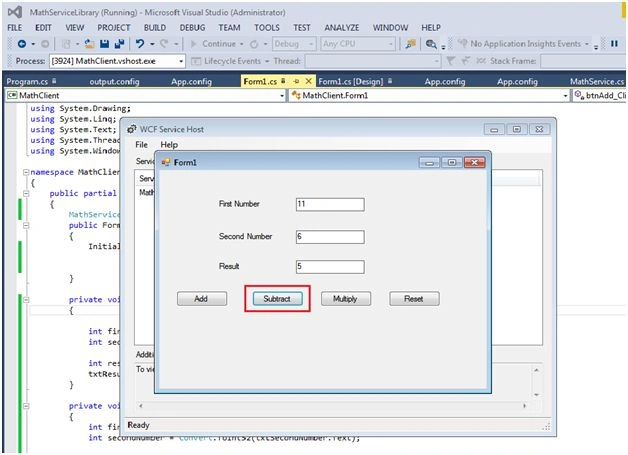The height and width of the screenshot is (455, 628).
Task: Open the HELP menu in Visual Studio
Action: pyautogui.click(x=431, y=28)
